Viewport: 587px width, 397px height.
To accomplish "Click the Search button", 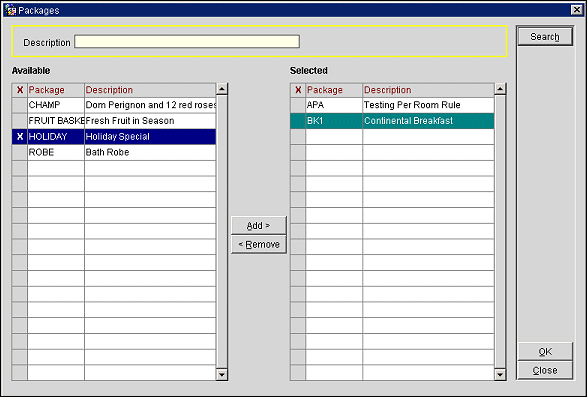I will click(545, 37).
